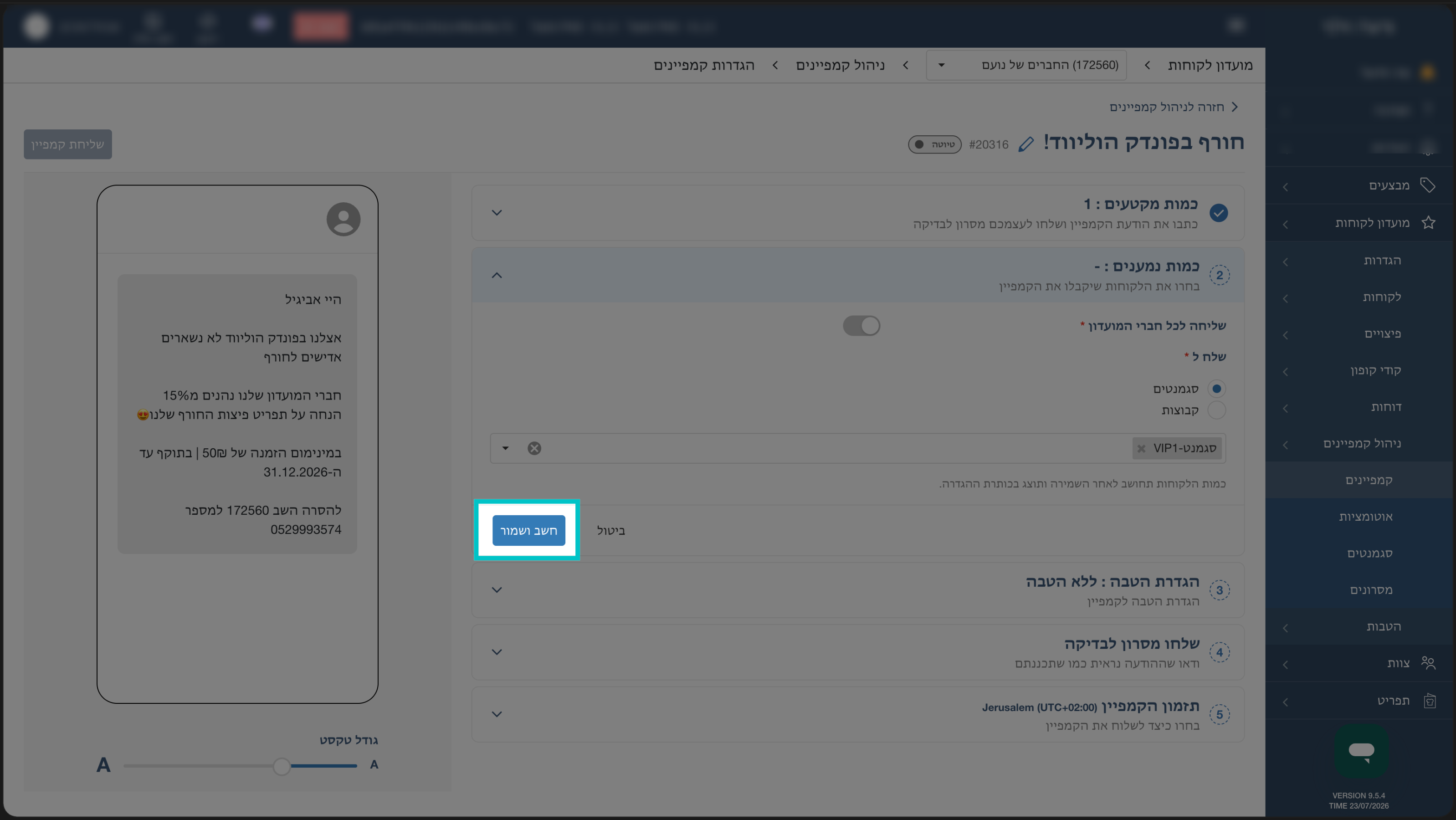Click the step 4 number circle
The width and height of the screenshot is (1456, 820).
point(1219,652)
